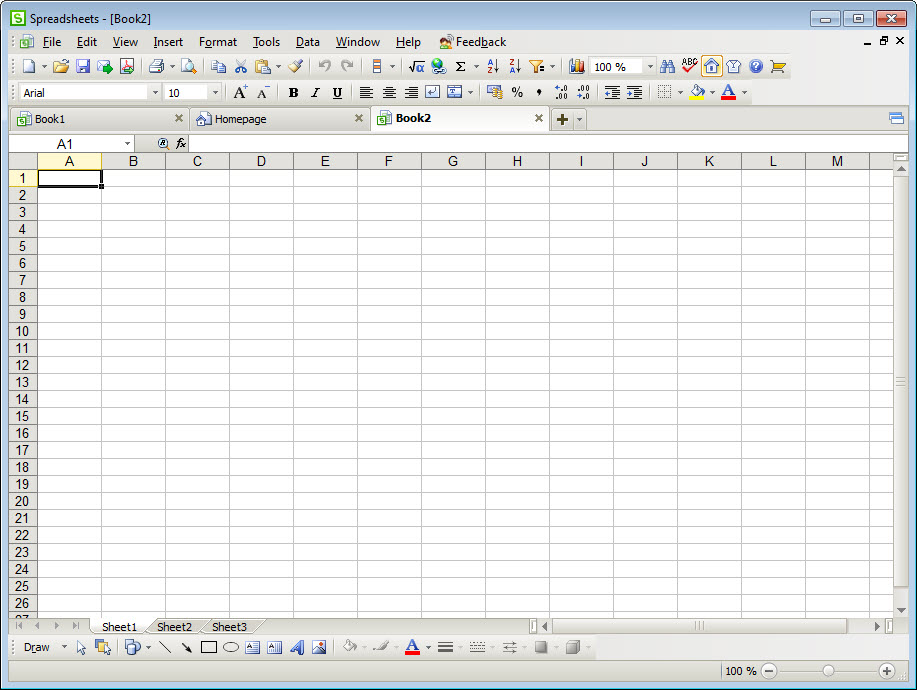Screen dimensions: 917x690
Task: Click the Format Painter brush icon
Action: [295, 67]
